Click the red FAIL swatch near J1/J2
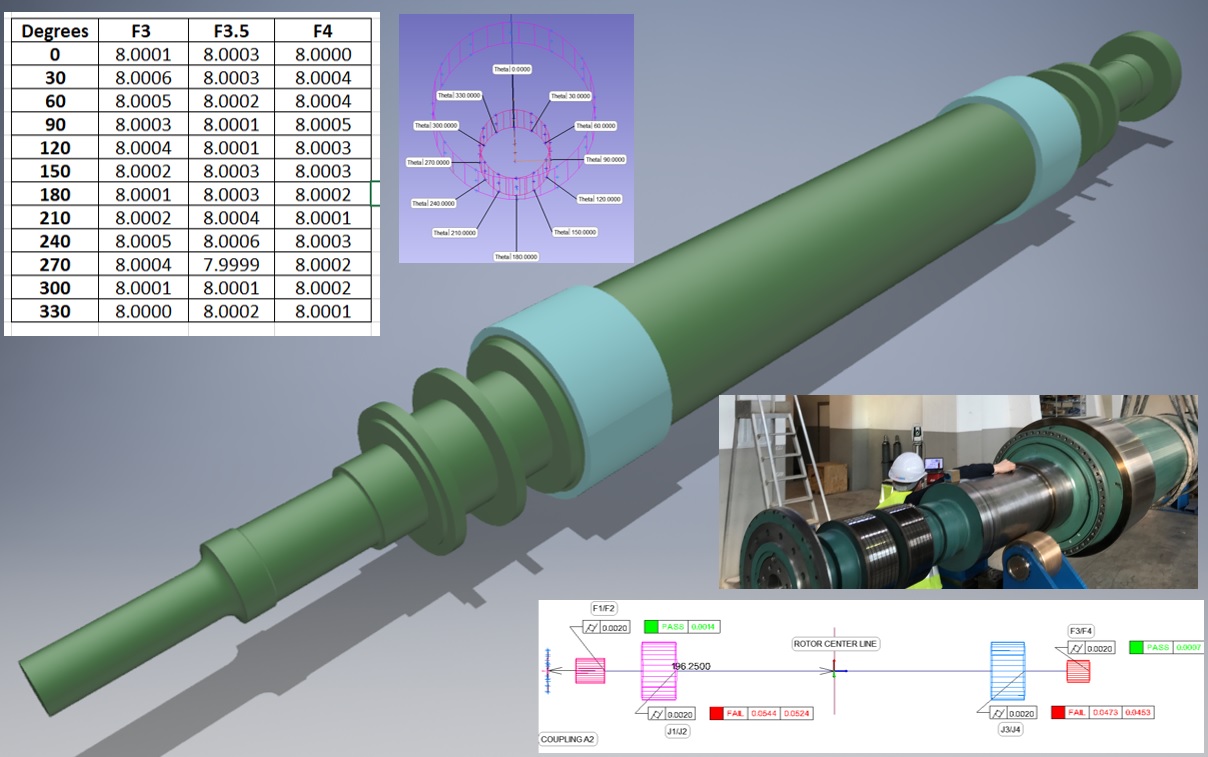The height and width of the screenshot is (757, 1208). click(x=716, y=713)
